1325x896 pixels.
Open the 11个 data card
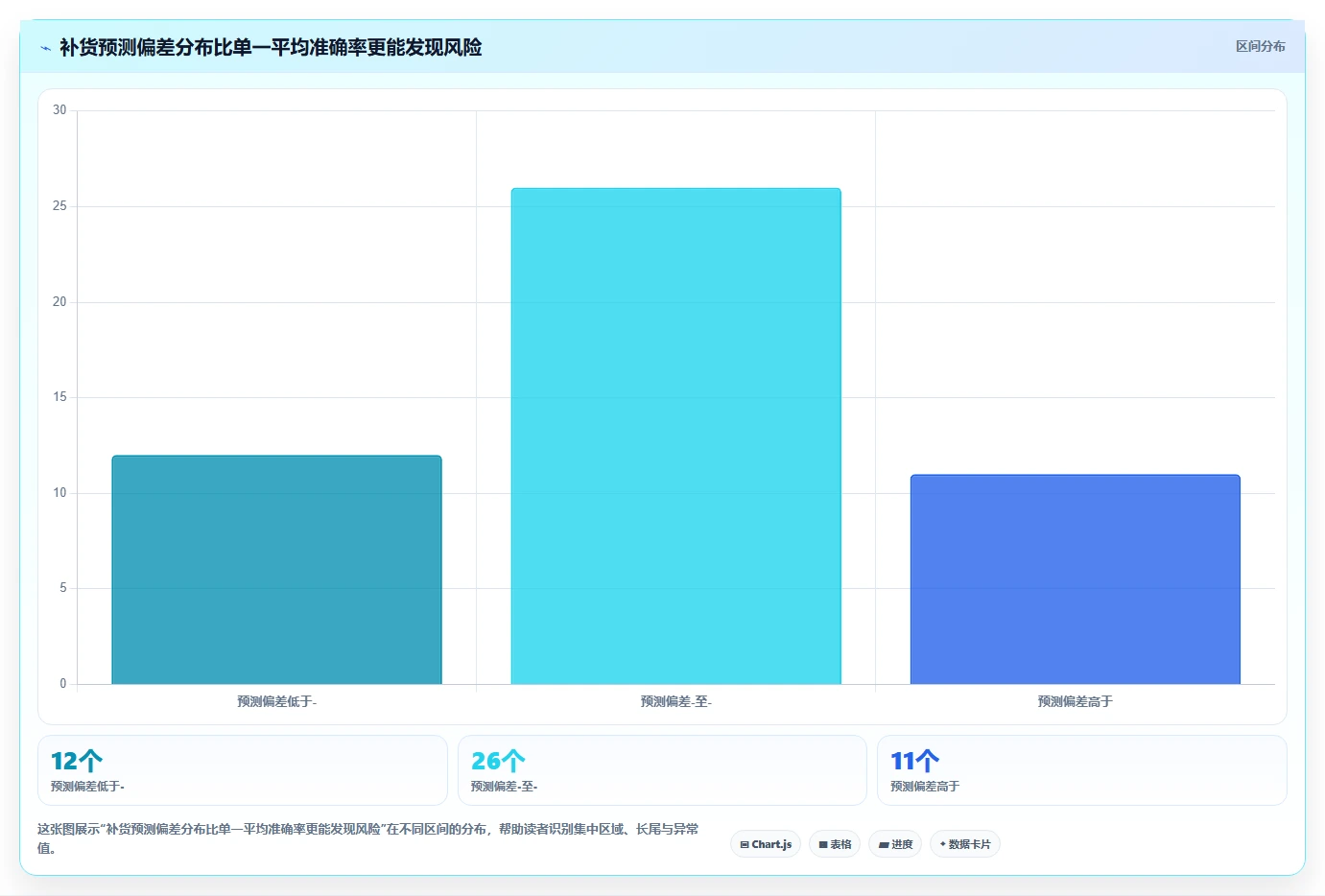(x=1082, y=770)
